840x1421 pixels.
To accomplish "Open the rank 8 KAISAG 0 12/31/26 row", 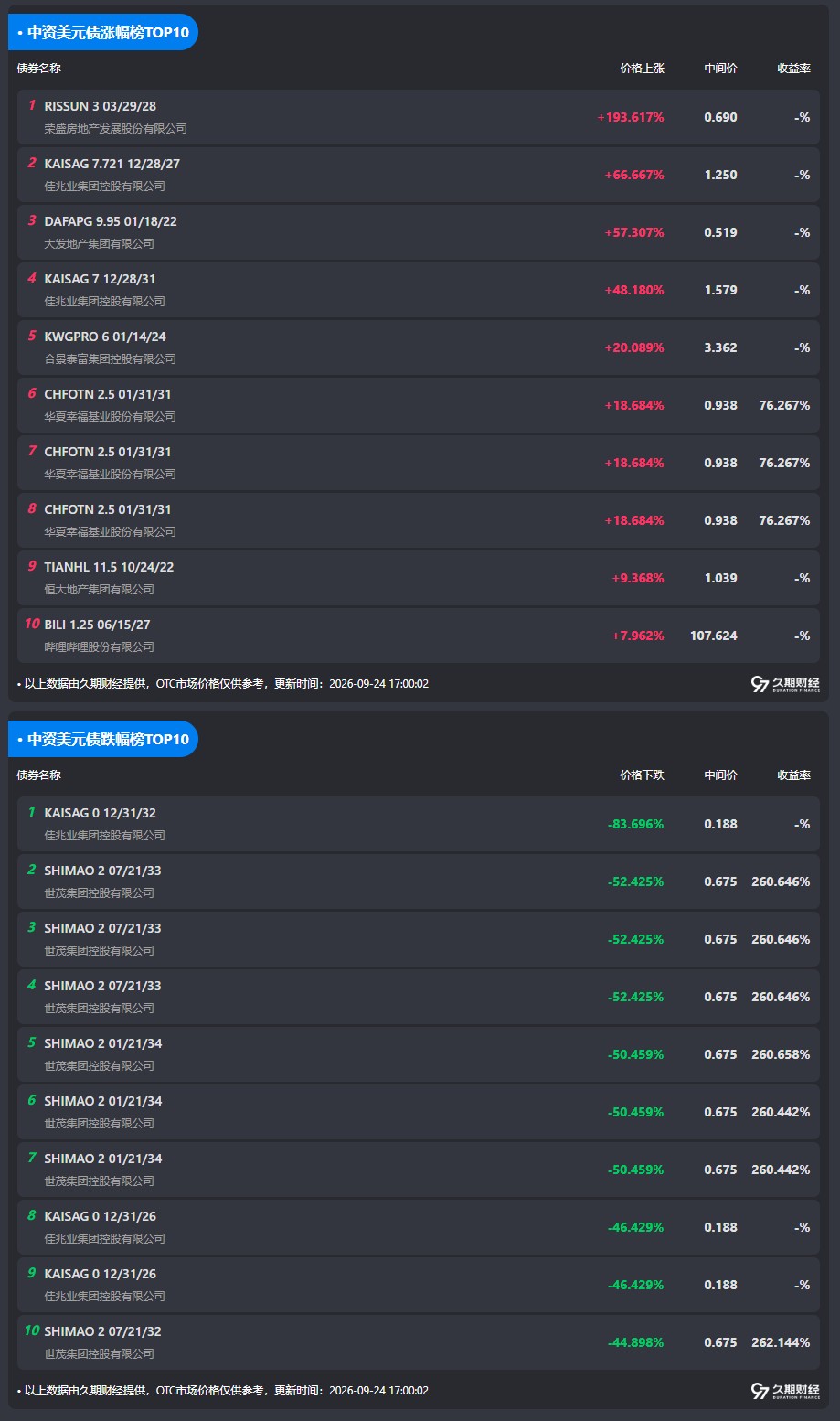I will tap(419, 1227).
